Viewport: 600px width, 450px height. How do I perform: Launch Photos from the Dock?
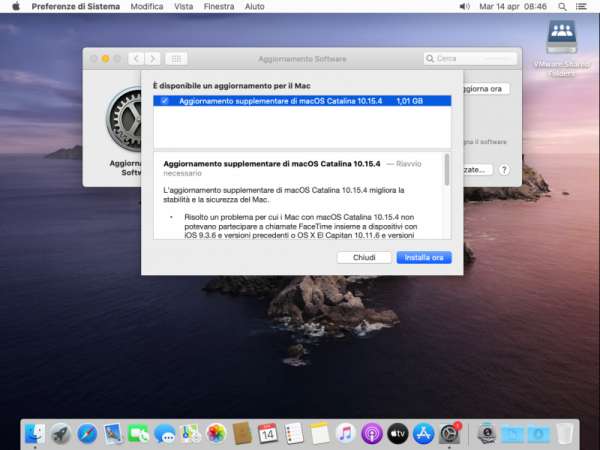point(216,434)
